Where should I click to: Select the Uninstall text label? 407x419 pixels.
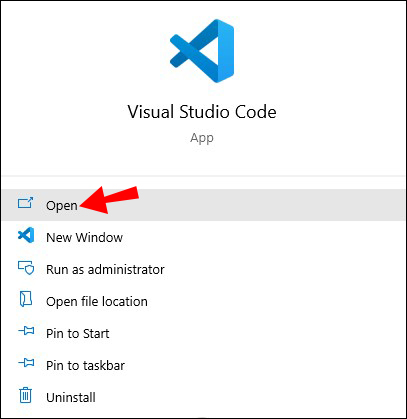coord(71,397)
